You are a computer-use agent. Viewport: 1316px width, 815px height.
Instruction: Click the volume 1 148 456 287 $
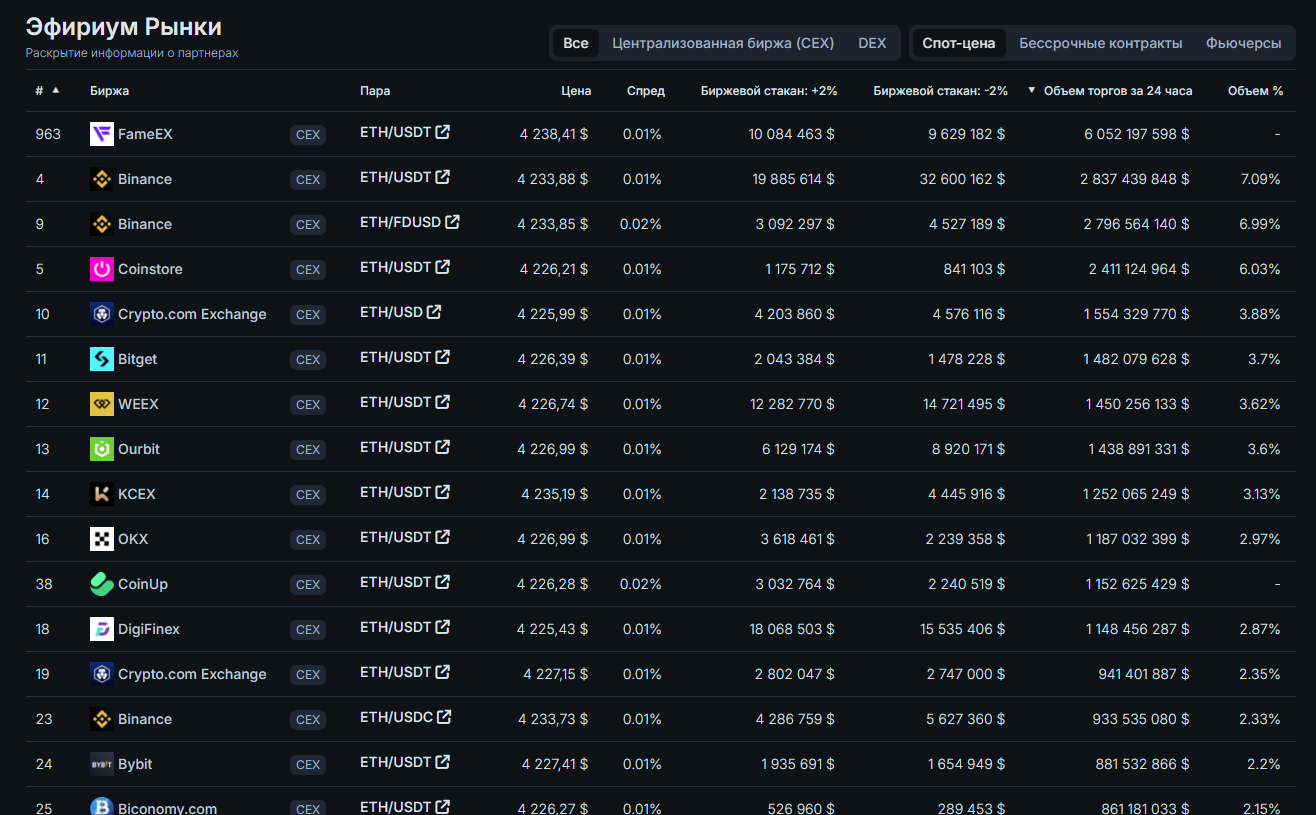[1138, 629]
